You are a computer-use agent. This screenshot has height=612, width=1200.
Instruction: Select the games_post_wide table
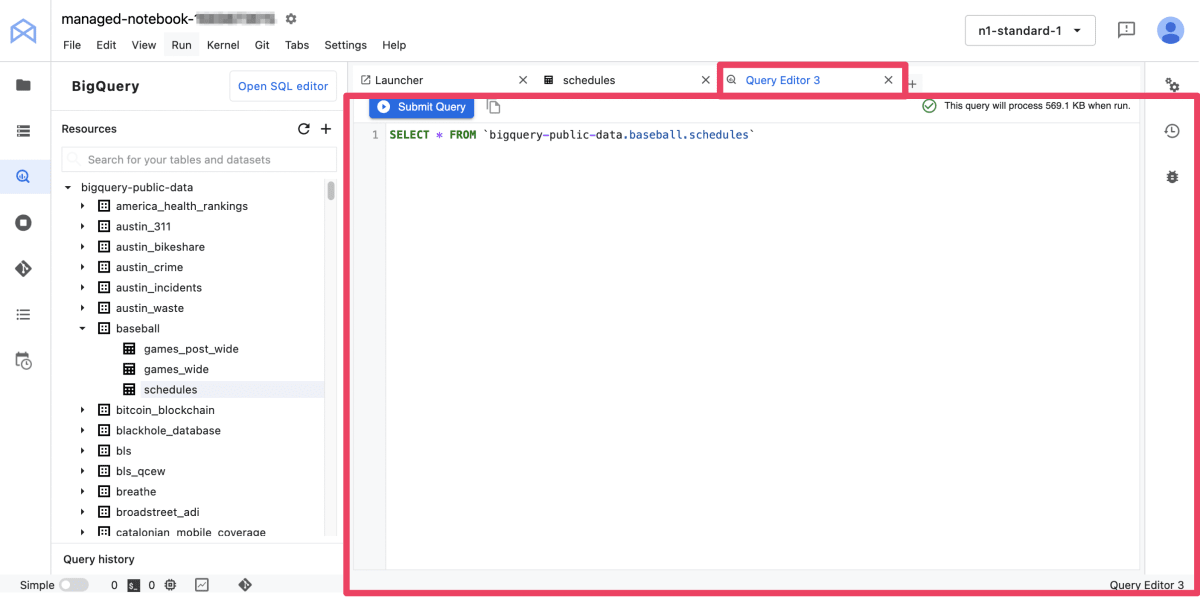coord(191,349)
